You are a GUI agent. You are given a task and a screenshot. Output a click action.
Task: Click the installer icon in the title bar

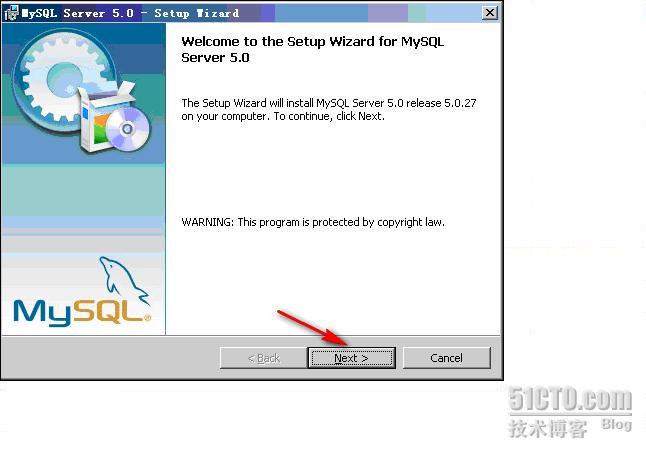click(x=11, y=13)
